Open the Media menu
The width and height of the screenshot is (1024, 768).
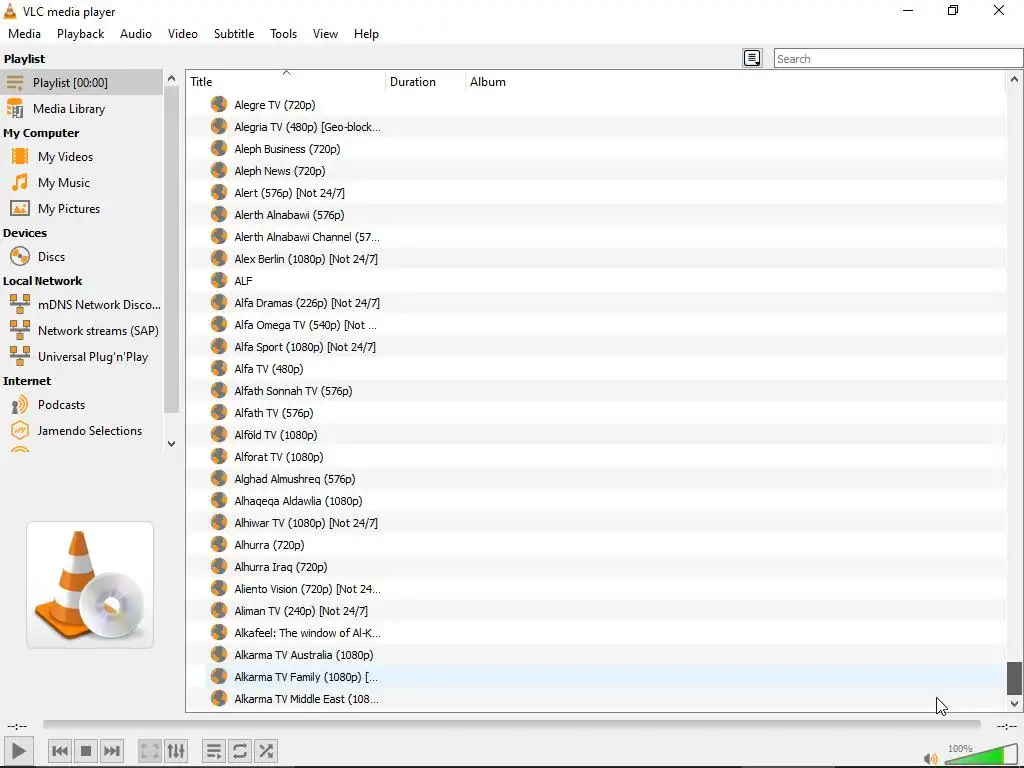pyautogui.click(x=24, y=34)
